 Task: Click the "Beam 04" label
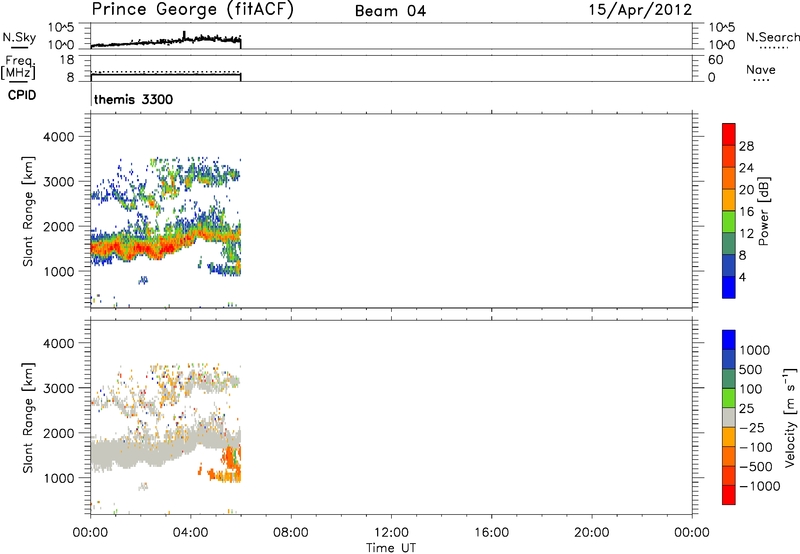pos(390,11)
